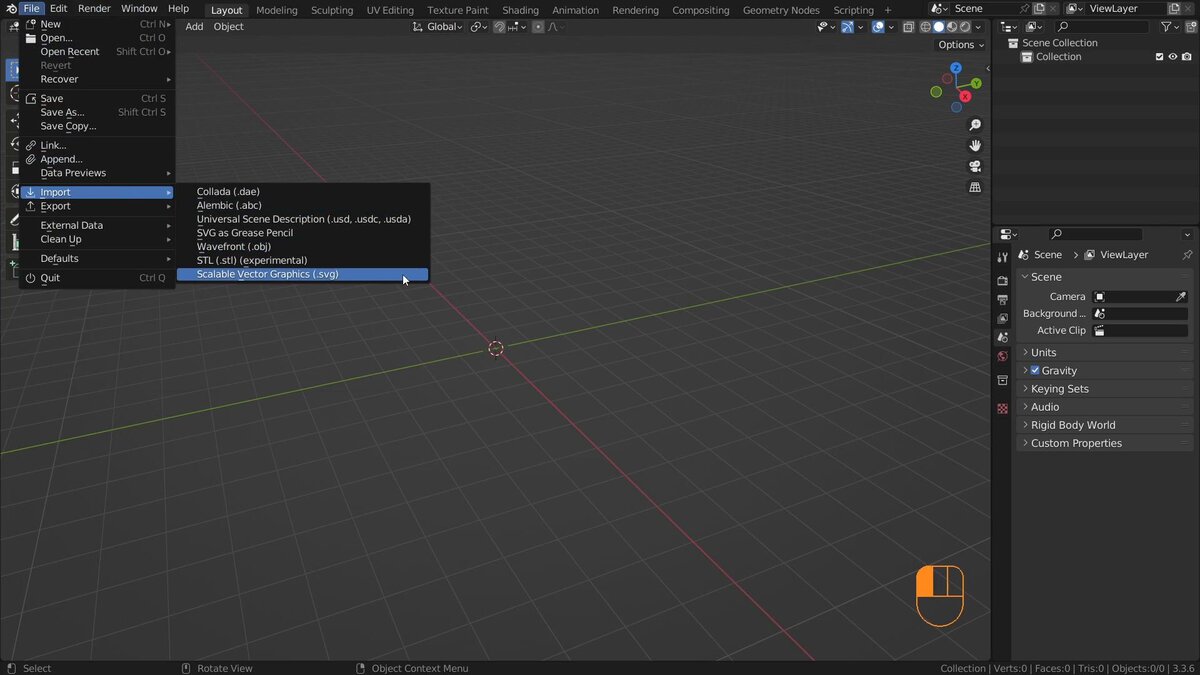The width and height of the screenshot is (1200, 675).
Task: Expand the Units panel
Action: (1105, 352)
